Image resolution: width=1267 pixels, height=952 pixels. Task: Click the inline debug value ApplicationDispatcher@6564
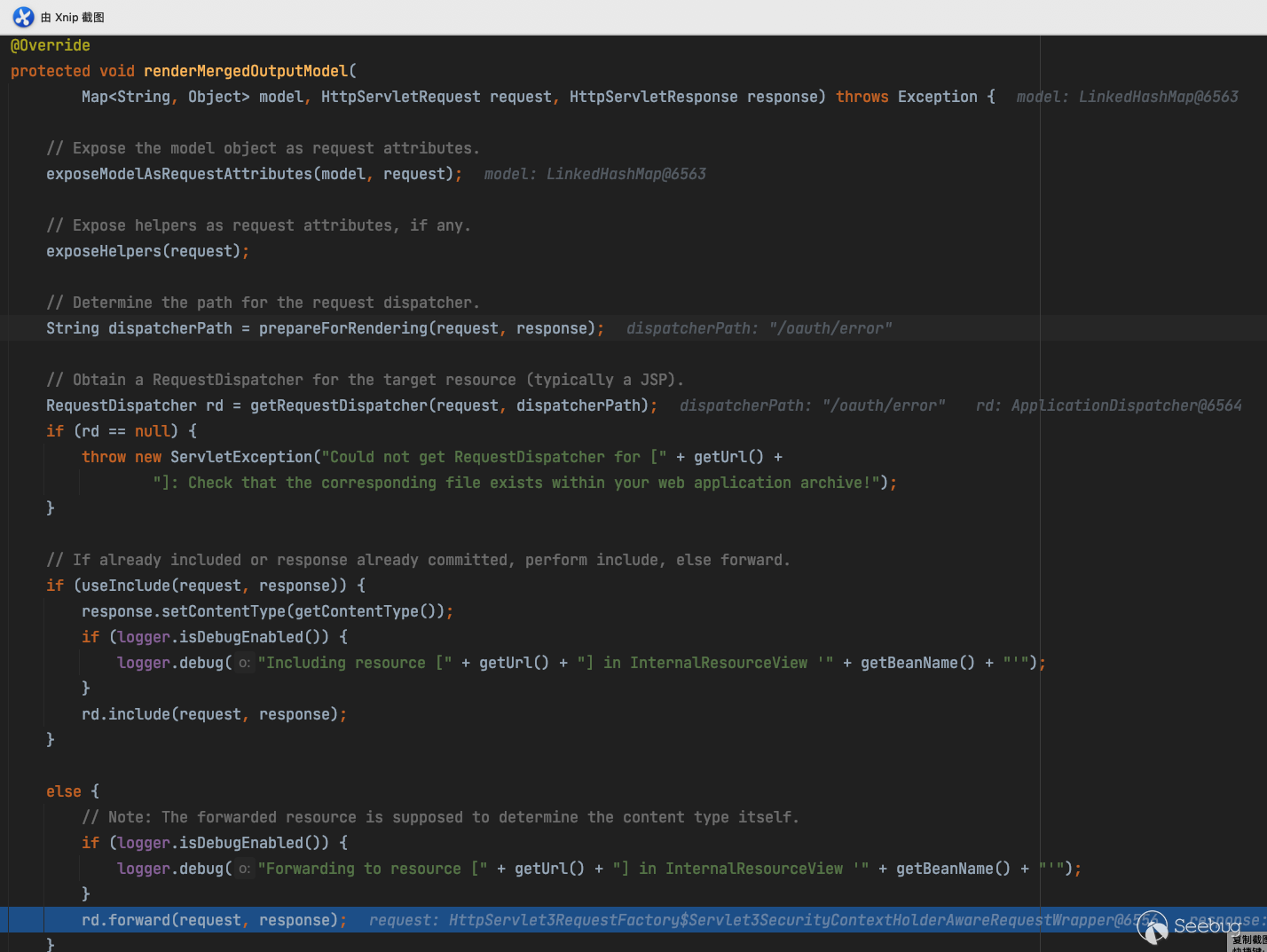click(x=1126, y=405)
